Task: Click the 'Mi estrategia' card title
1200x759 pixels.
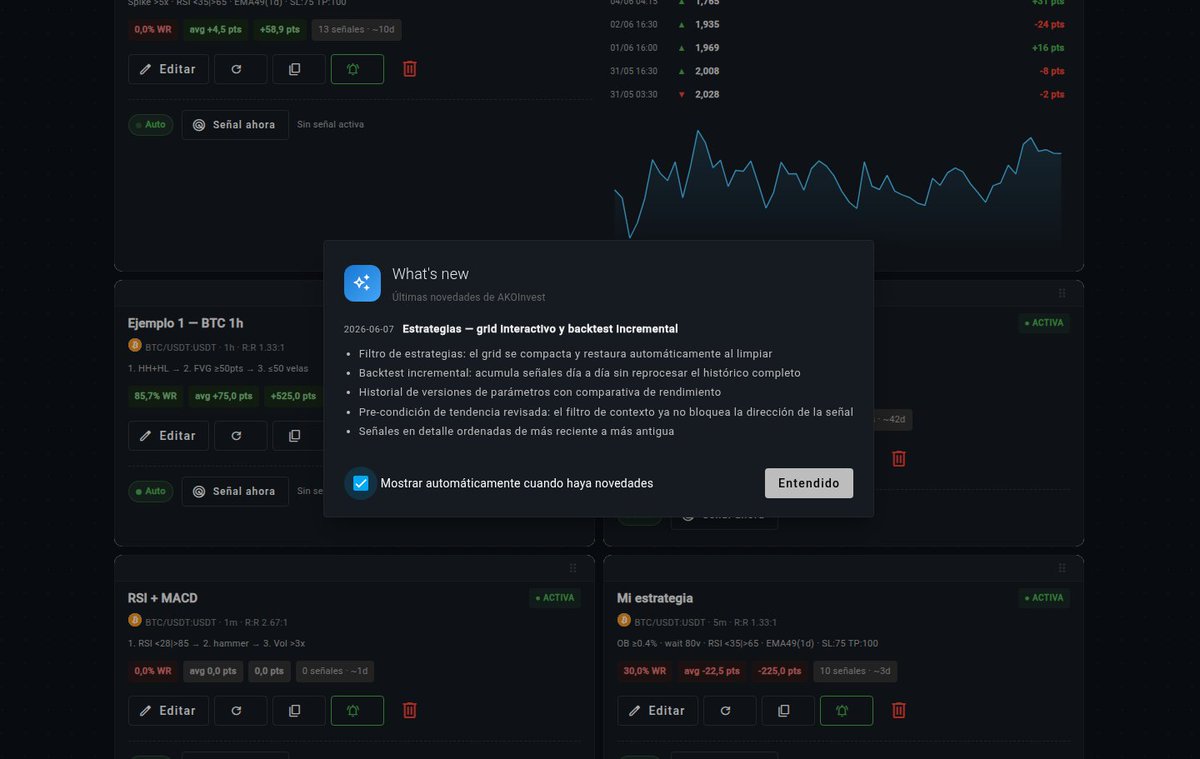Action: [655, 598]
